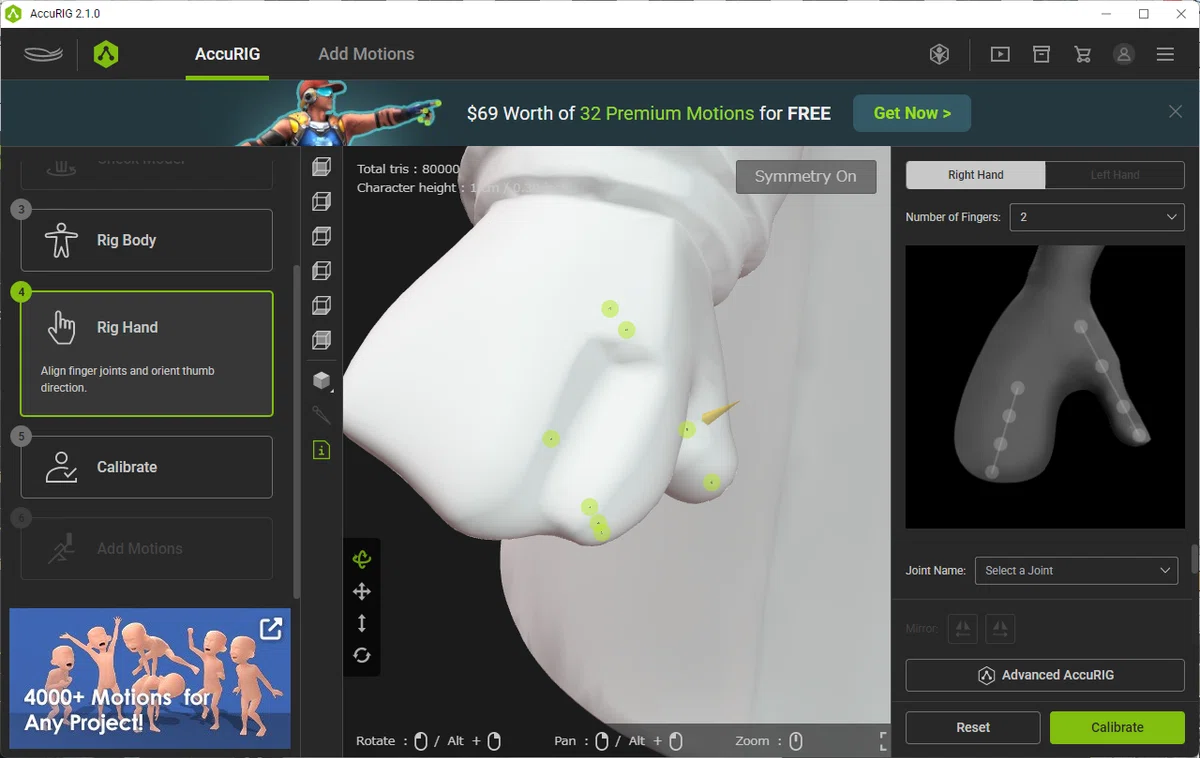The height and width of the screenshot is (758, 1200).
Task: Click the green Calibrate button
Action: tap(1117, 727)
